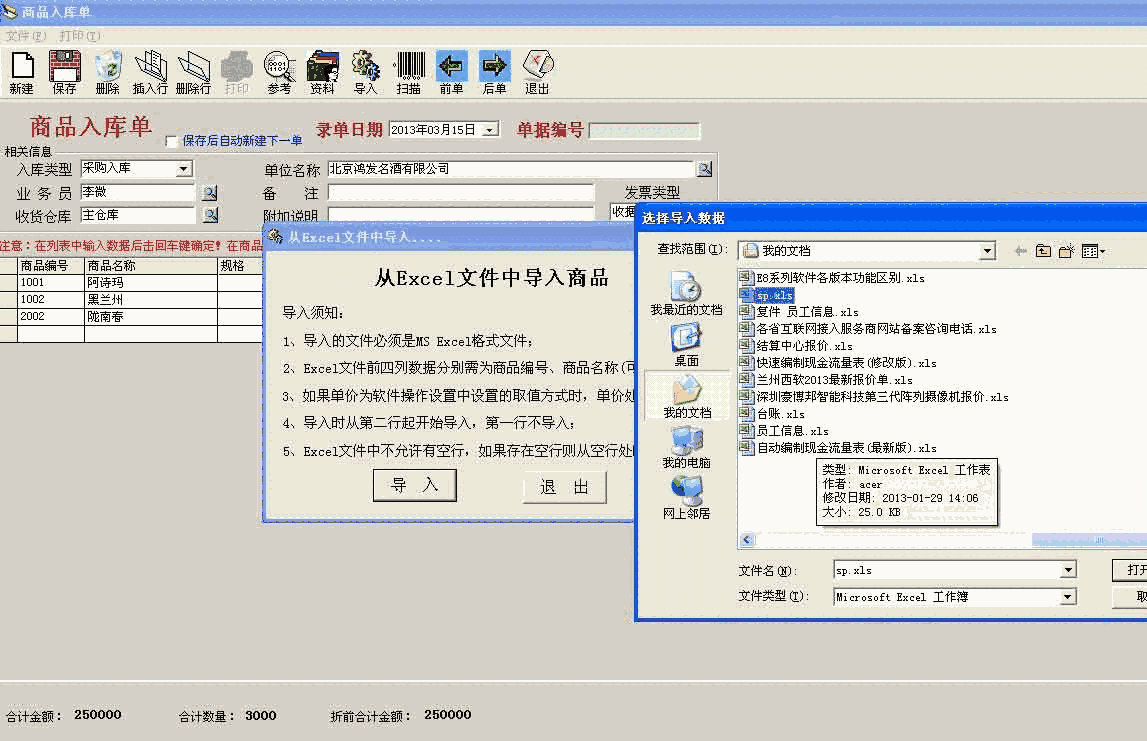Click the 退出 exit toolbar icon
Viewport: 1147px width, 741px height.
point(537,70)
